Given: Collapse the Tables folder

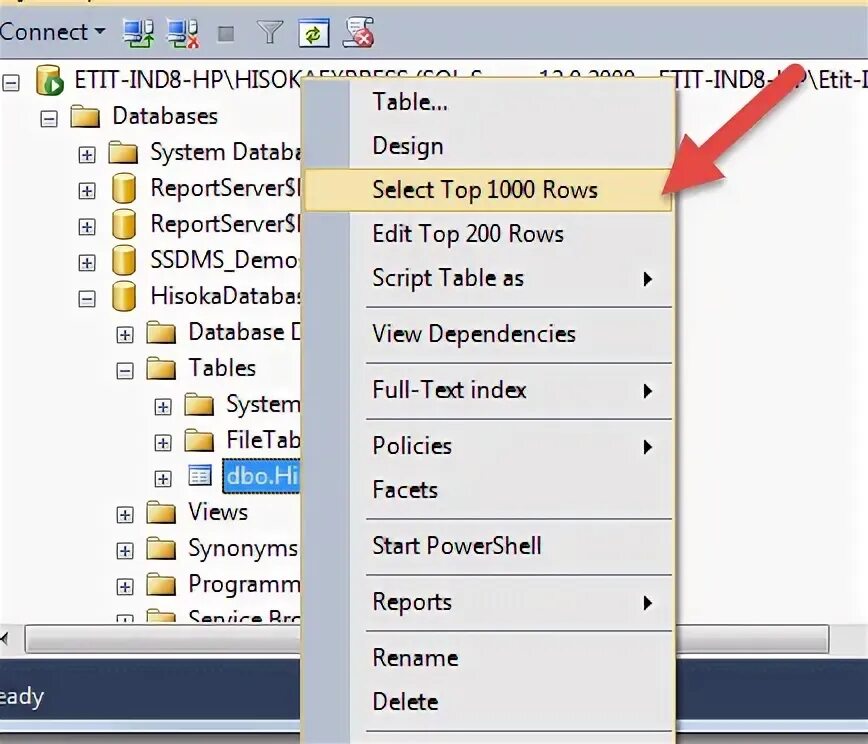Looking at the screenshot, I should [x=124, y=368].
